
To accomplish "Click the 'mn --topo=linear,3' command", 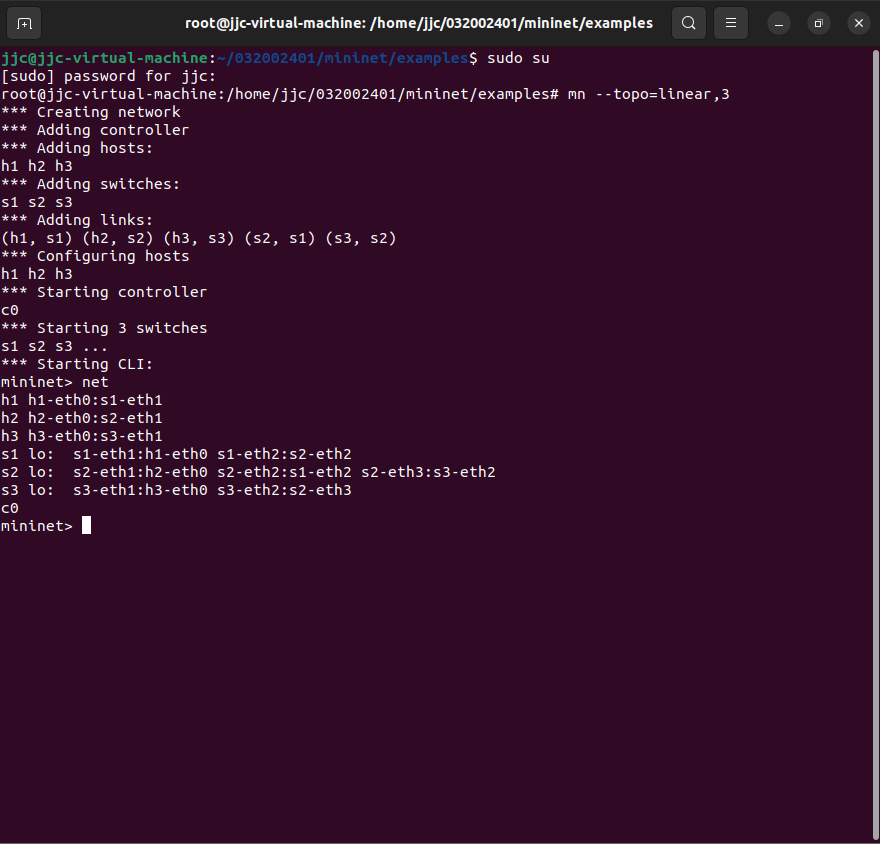I will pos(648,94).
